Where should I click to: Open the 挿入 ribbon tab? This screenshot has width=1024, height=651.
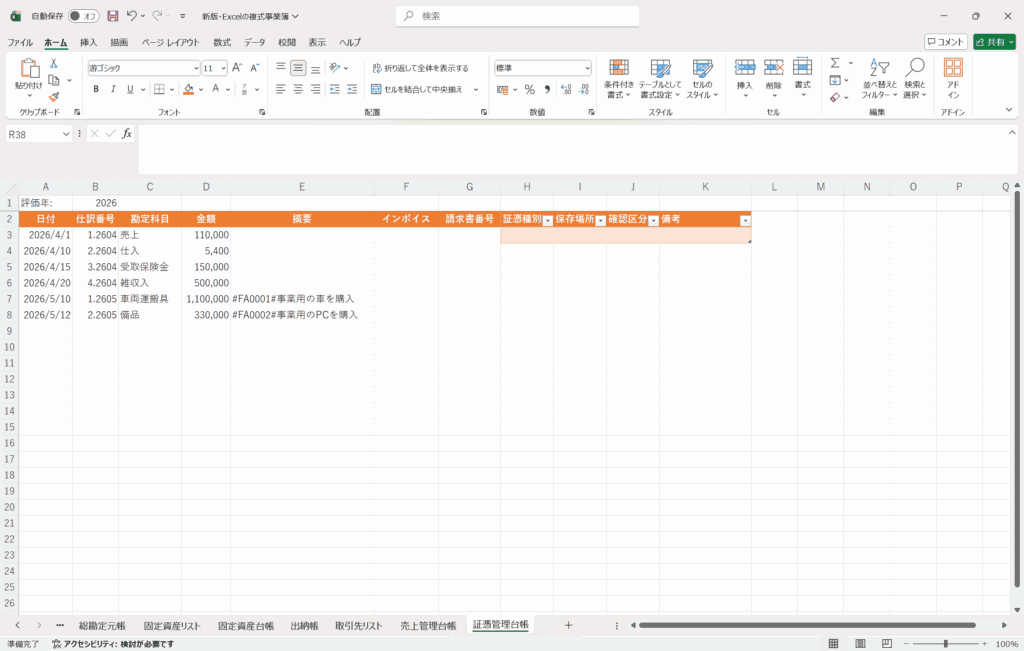pyautogui.click(x=88, y=42)
